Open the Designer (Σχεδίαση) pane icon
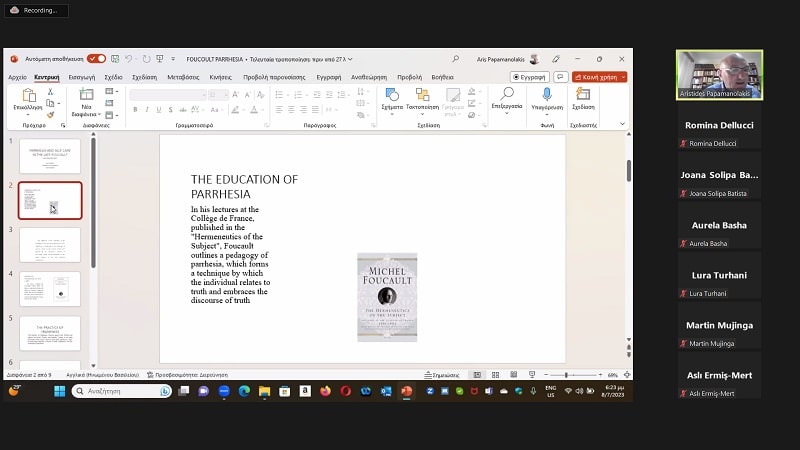This screenshot has height=450, width=800. (583, 94)
